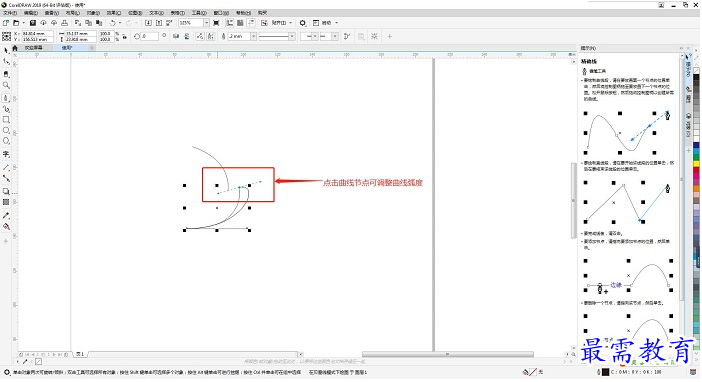Click the Open folder icon
The image size is (702, 382).
coord(16,23)
